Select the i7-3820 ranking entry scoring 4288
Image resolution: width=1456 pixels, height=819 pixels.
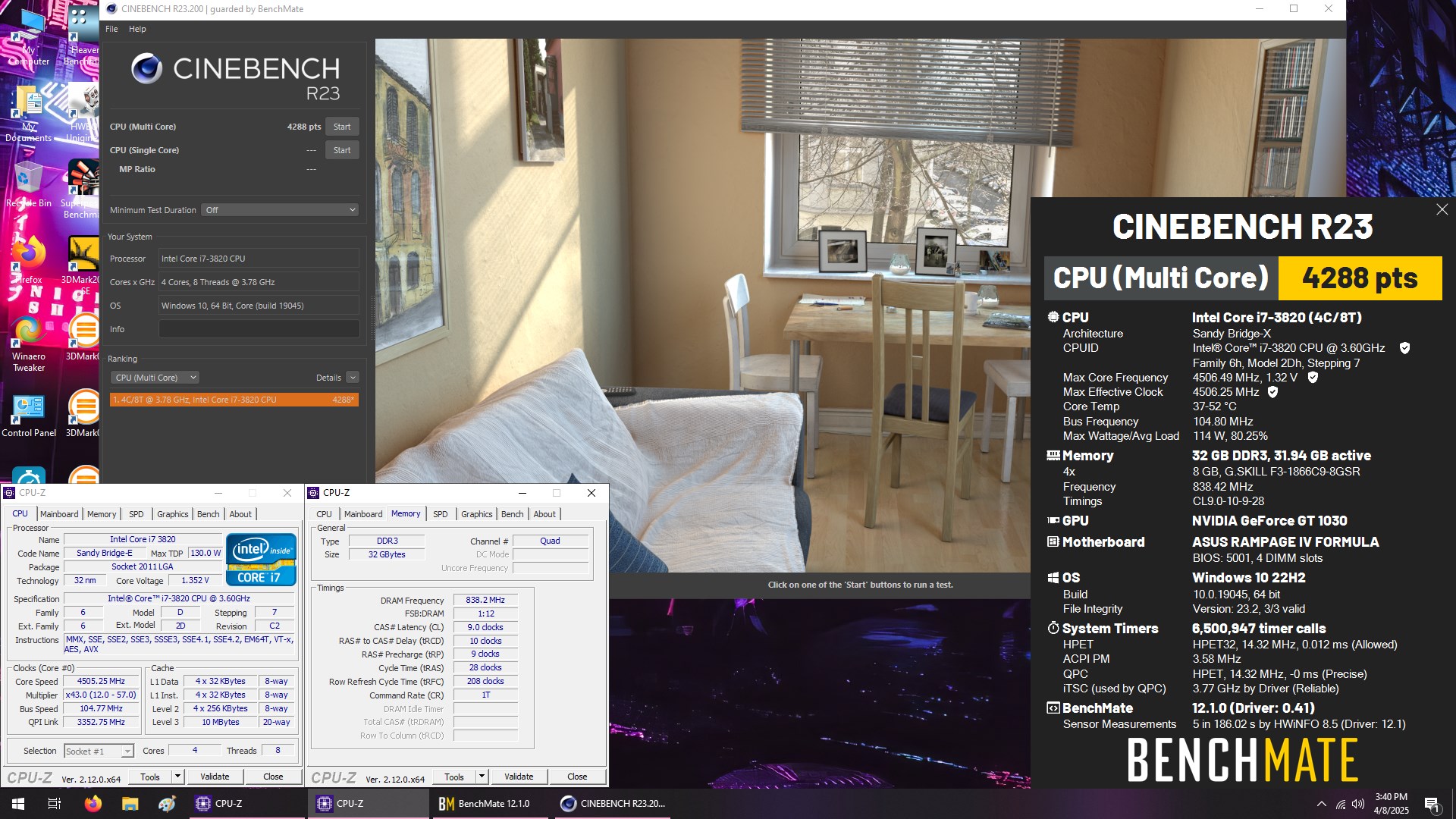(x=234, y=400)
